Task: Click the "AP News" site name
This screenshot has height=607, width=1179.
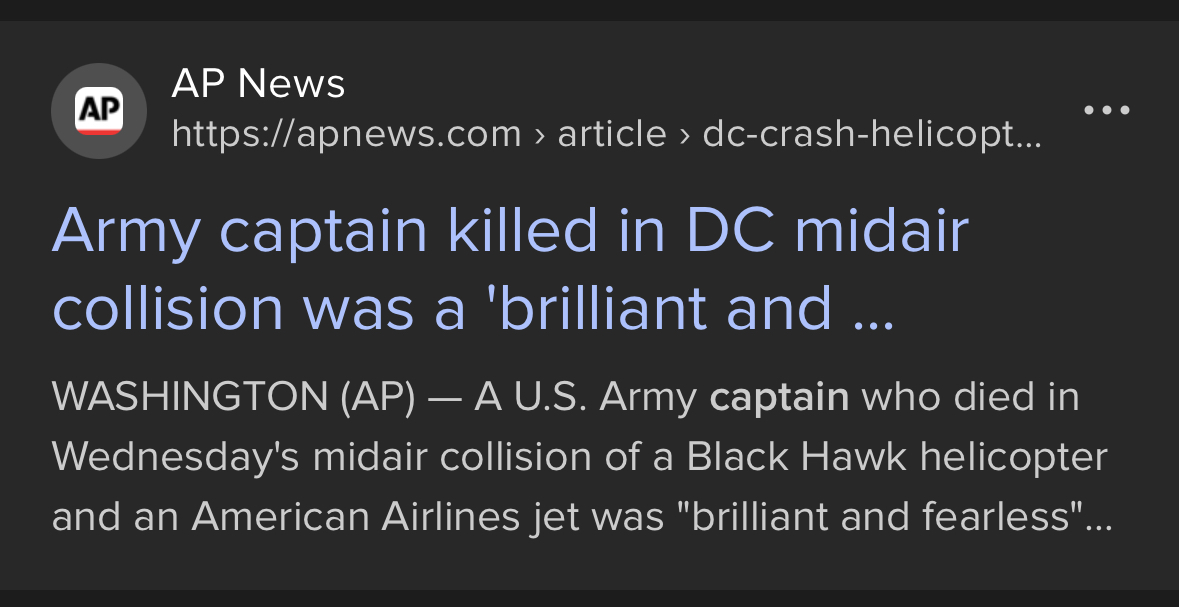Action: click(x=258, y=84)
